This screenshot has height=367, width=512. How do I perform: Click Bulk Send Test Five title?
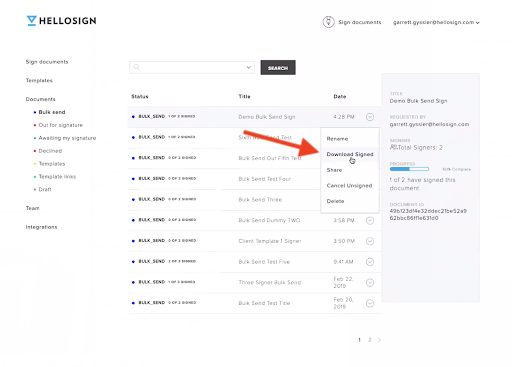coord(264,262)
